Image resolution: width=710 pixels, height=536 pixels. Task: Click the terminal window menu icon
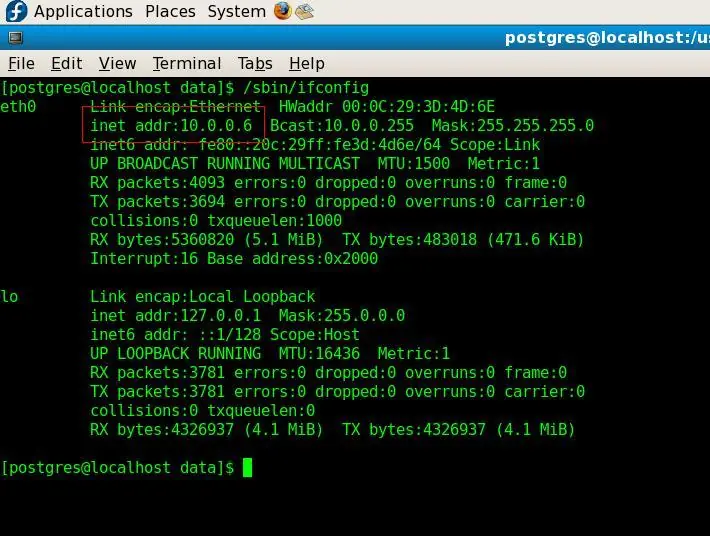tap(15, 38)
